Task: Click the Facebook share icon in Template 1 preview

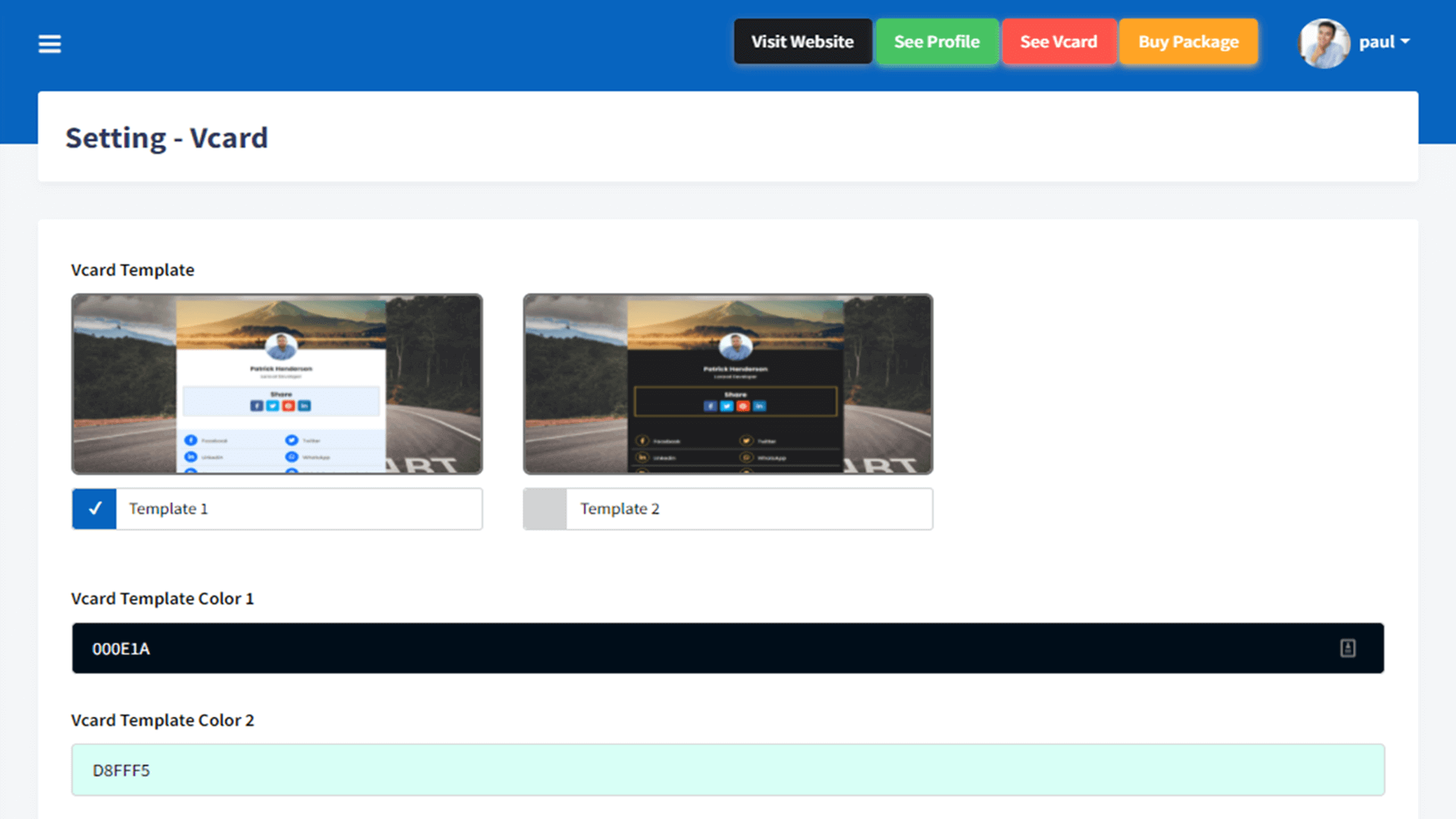Action: coord(256,406)
